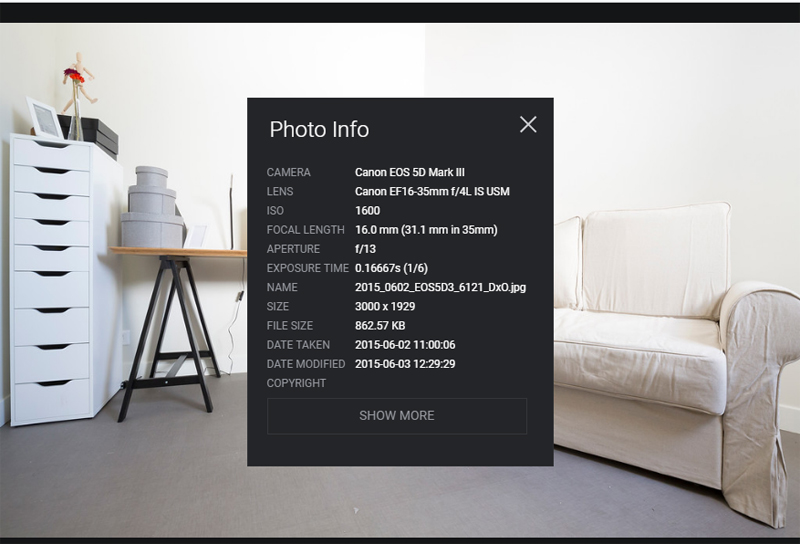Close the Photo Info panel
The height and width of the screenshot is (544, 800).
[x=528, y=124]
